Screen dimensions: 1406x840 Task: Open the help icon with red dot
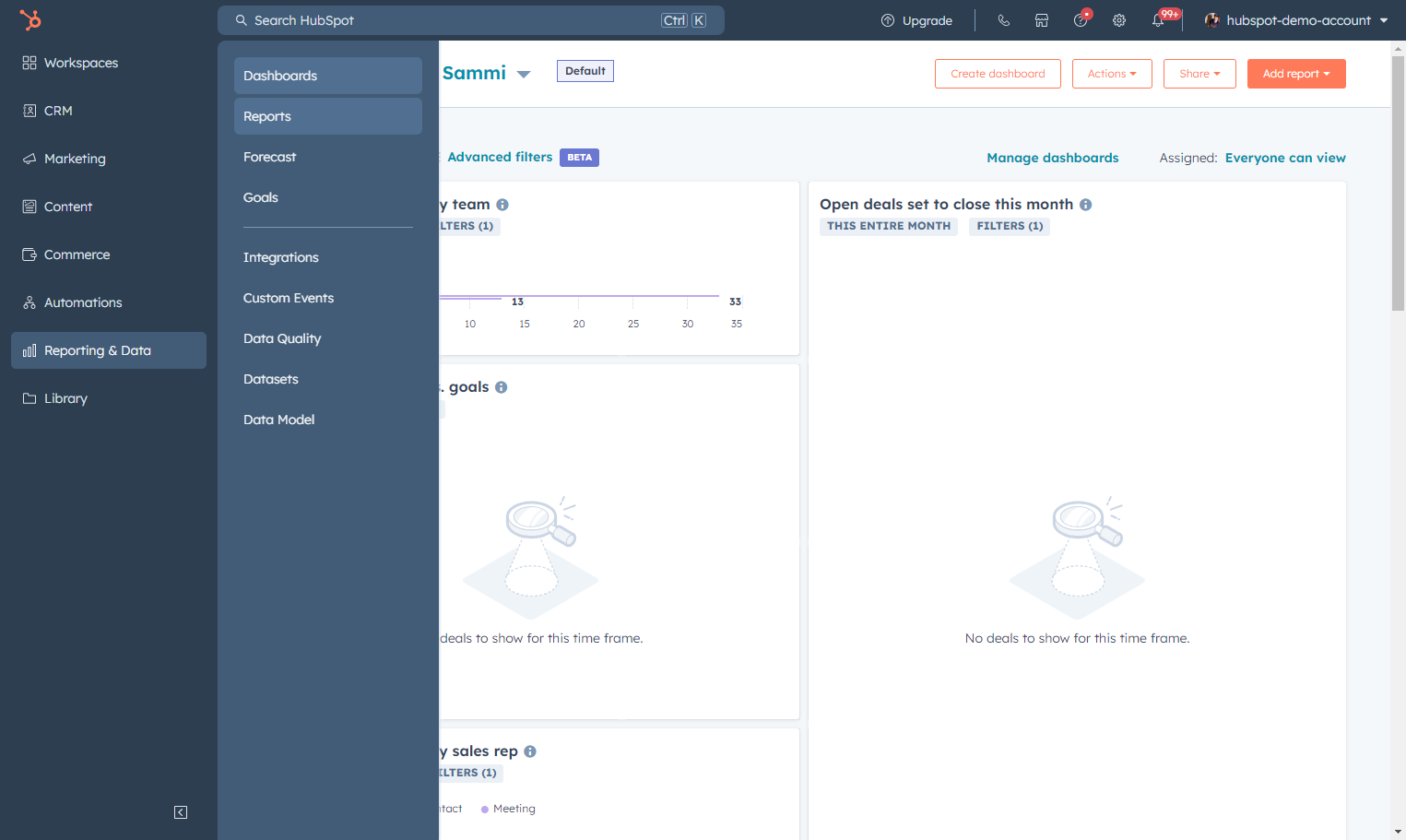(1081, 19)
